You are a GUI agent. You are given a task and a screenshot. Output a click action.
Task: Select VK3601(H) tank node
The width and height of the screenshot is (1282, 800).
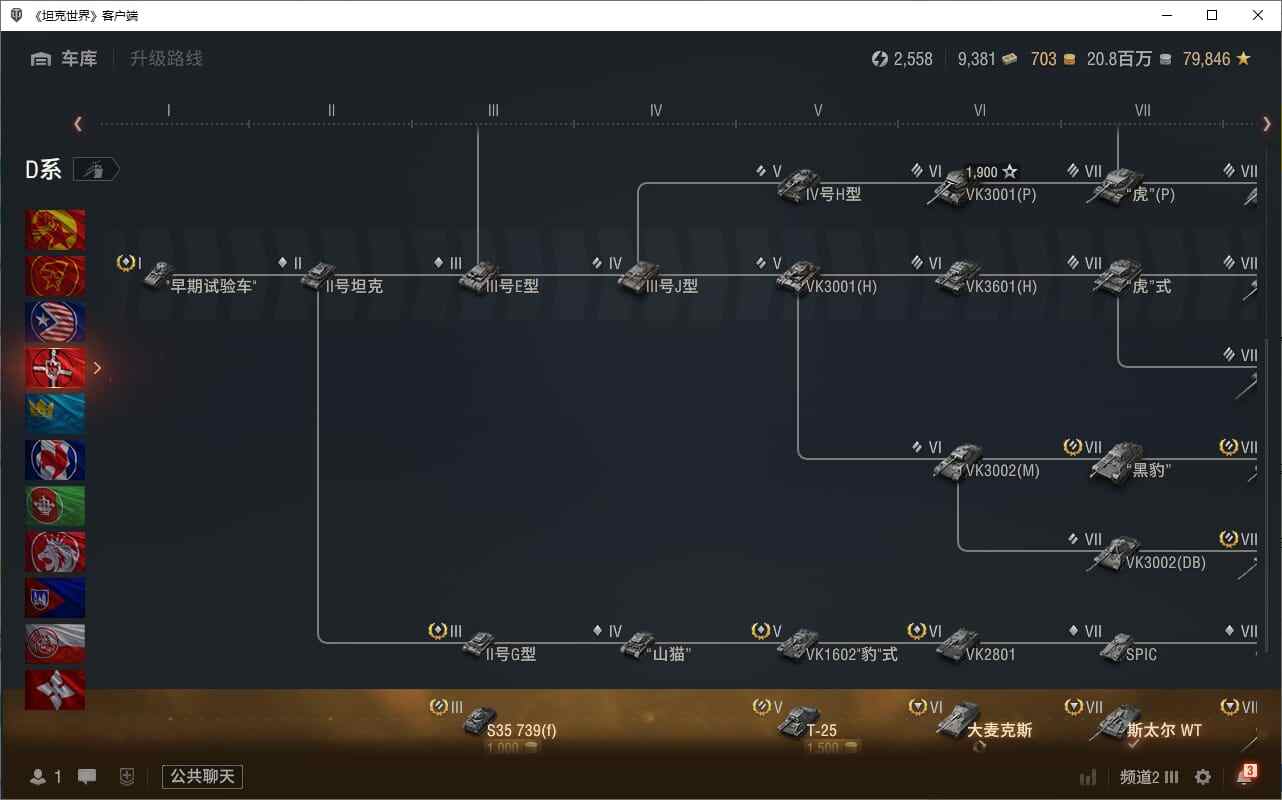[x=986, y=277]
